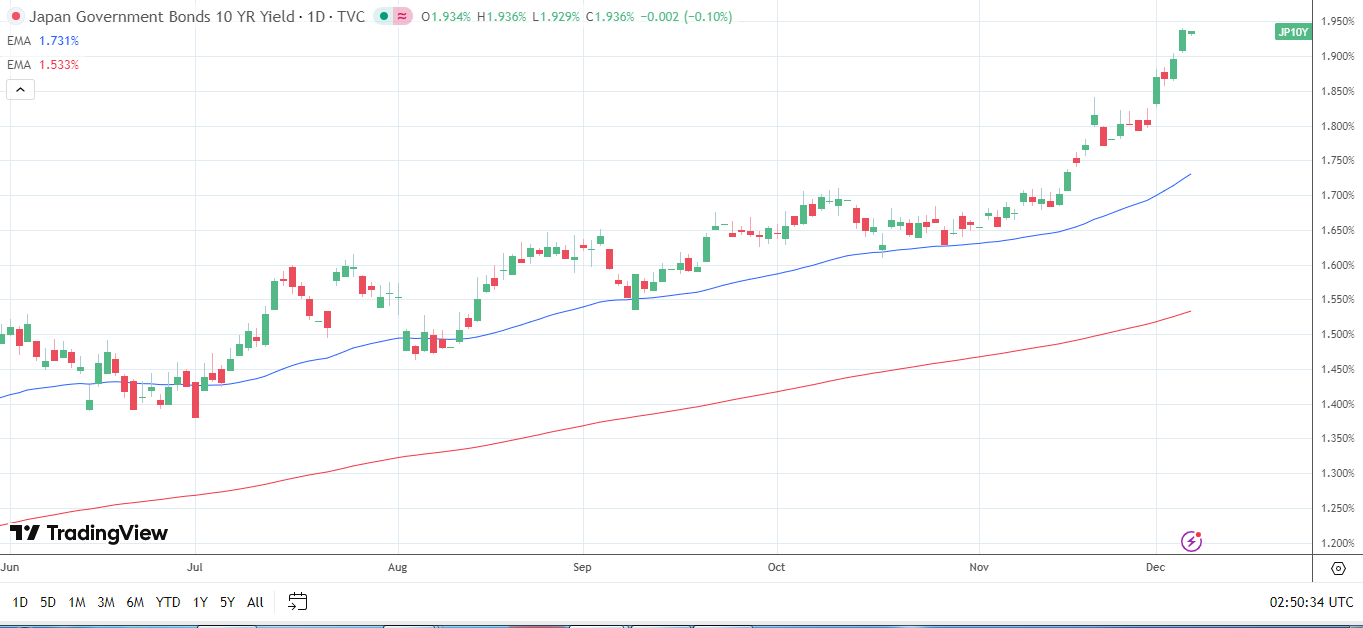This screenshot has width=1363, height=628.
Task: Select the red EMA 1.533% legend
Action: (43, 65)
